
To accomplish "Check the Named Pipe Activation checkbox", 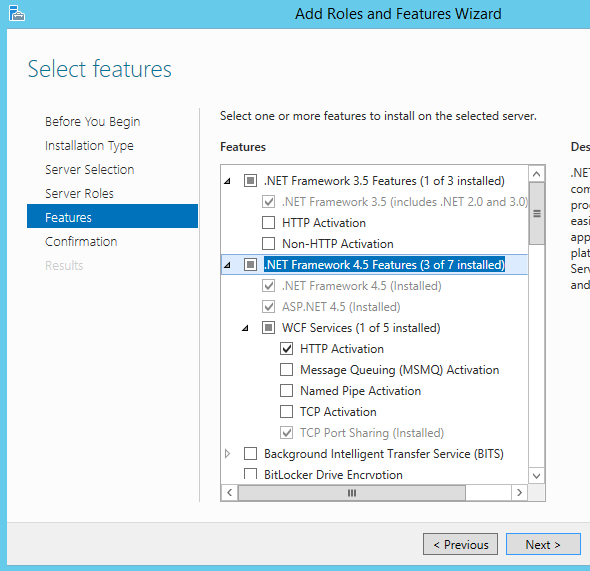I will [286, 391].
